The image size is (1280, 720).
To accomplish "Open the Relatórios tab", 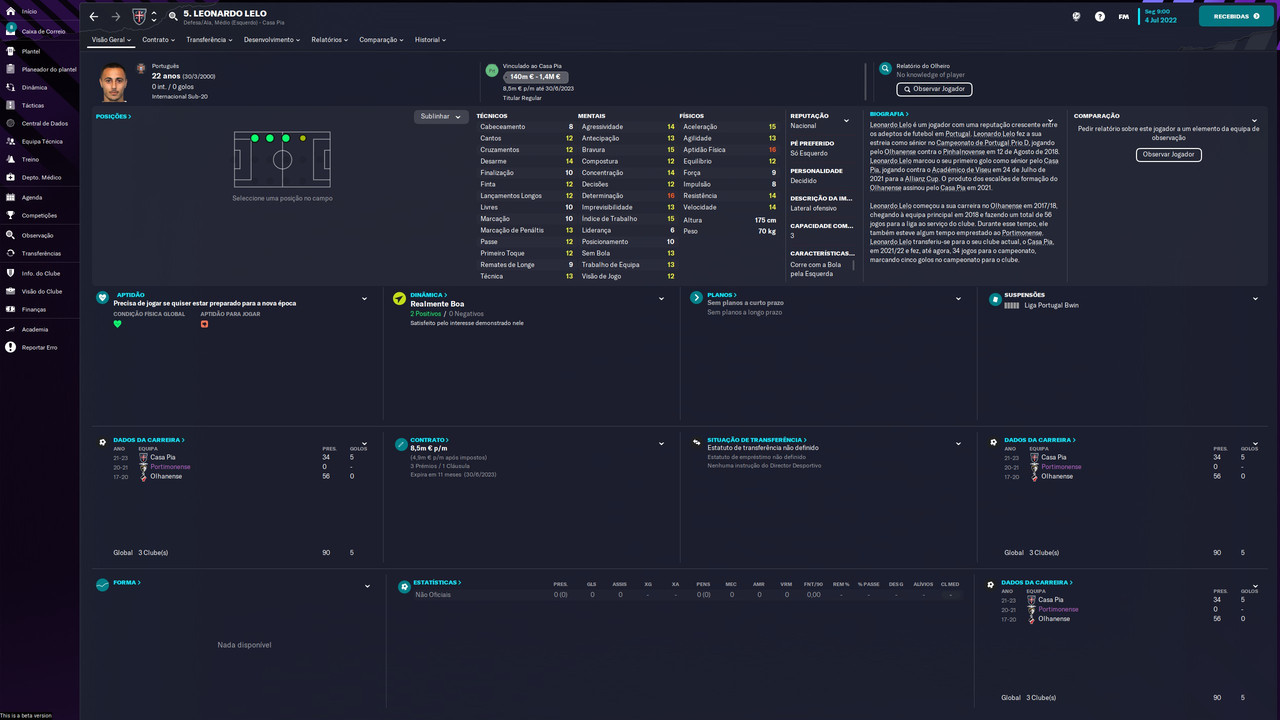I will [x=329, y=40].
